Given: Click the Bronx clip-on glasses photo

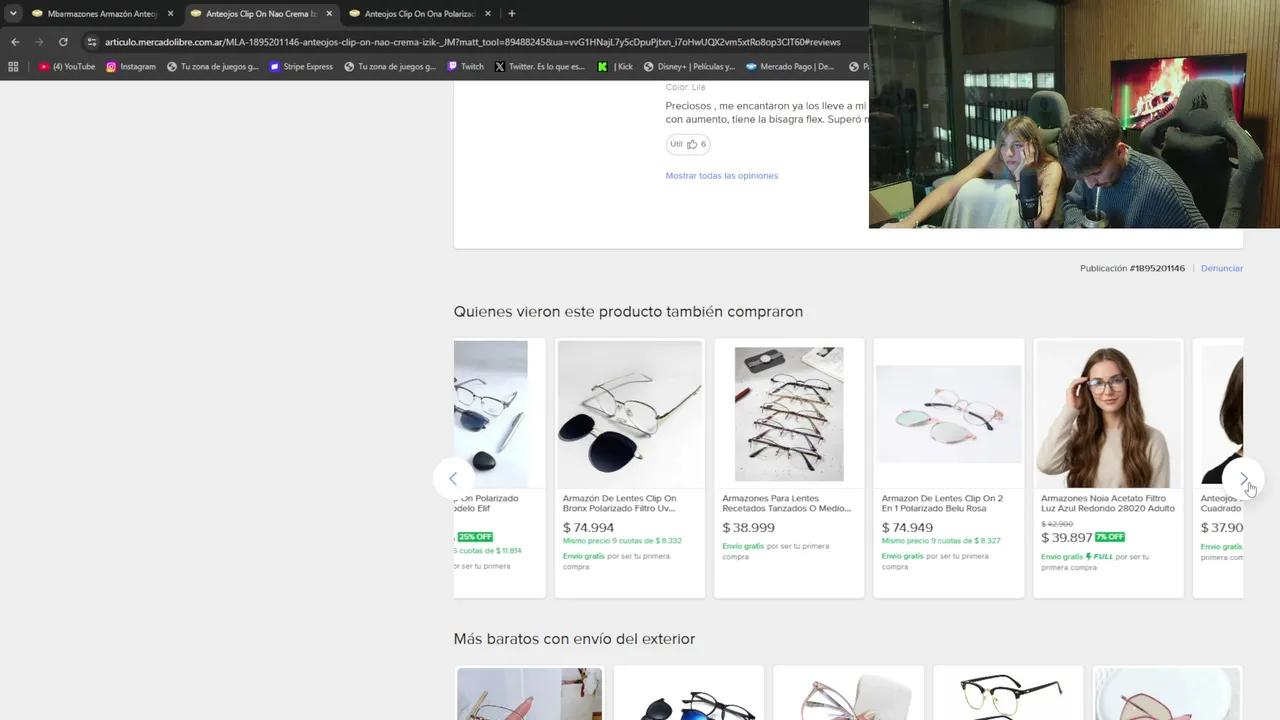Looking at the screenshot, I should (630, 414).
